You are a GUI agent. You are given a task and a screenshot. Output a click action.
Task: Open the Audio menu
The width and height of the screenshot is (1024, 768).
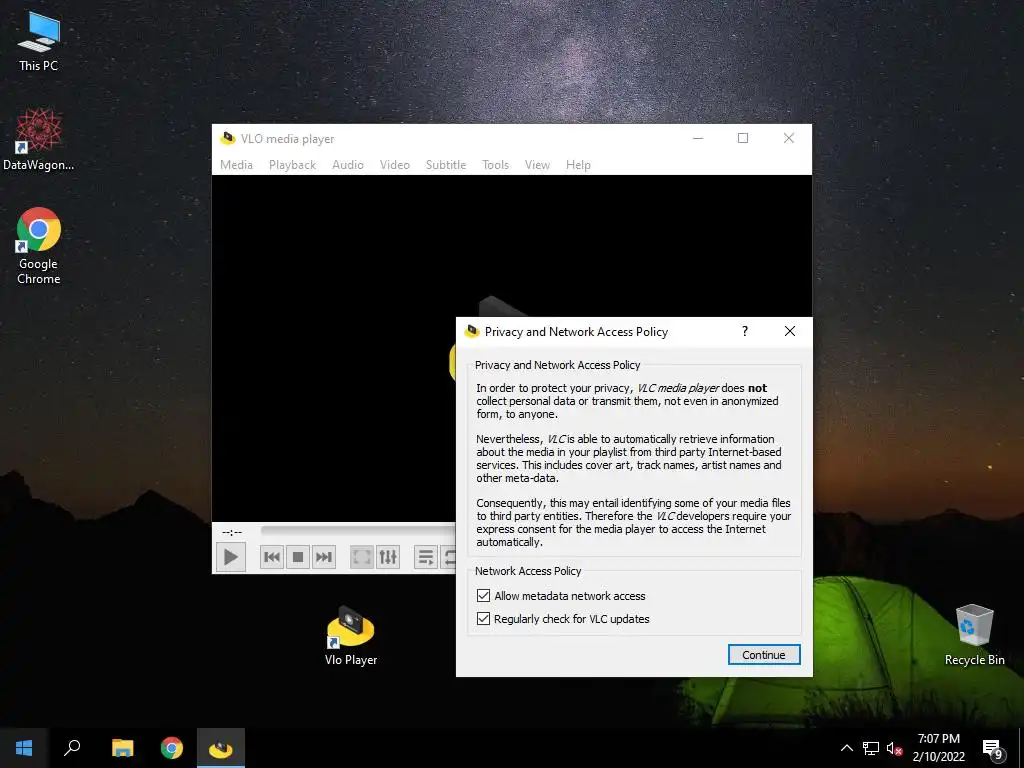347,165
